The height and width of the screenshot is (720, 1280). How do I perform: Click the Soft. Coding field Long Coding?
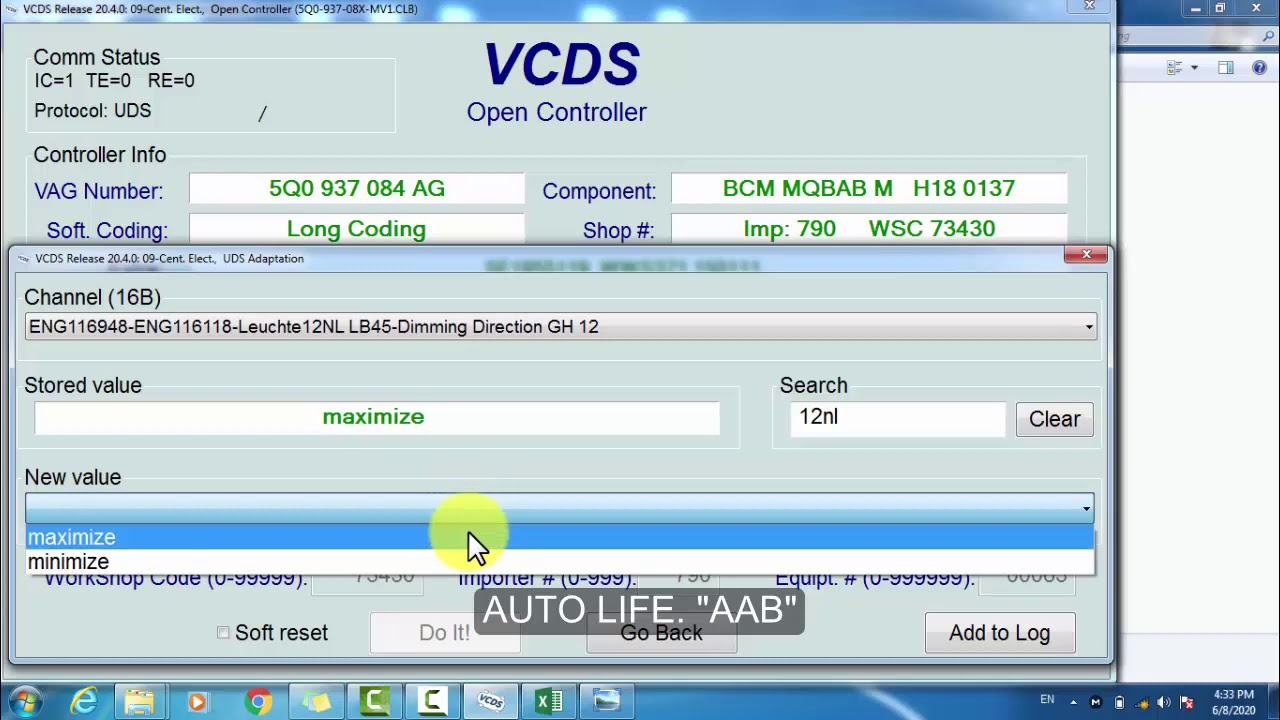pyautogui.click(x=356, y=229)
